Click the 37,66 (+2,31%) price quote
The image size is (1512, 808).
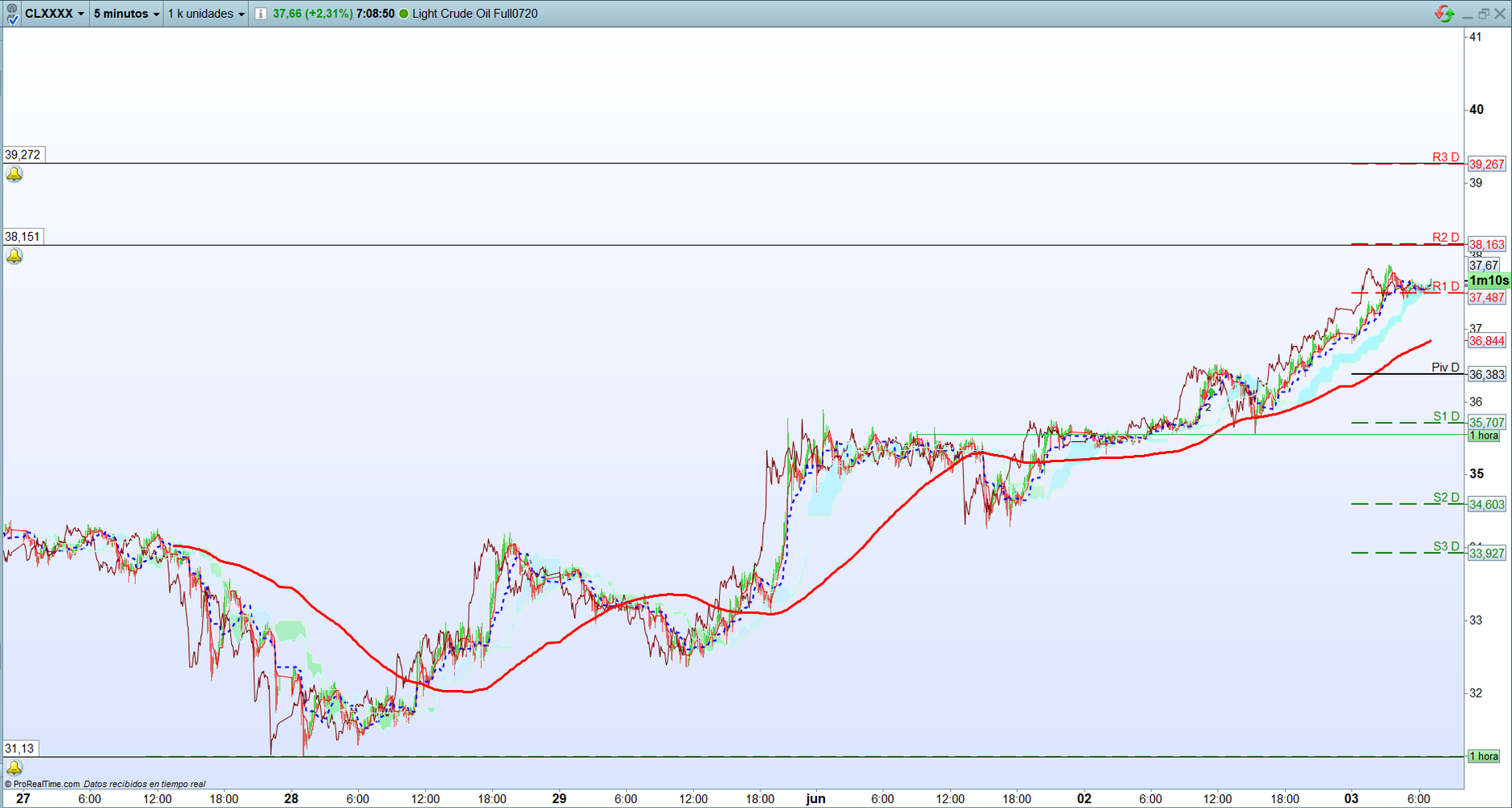pyautogui.click(x=313, y=14)
